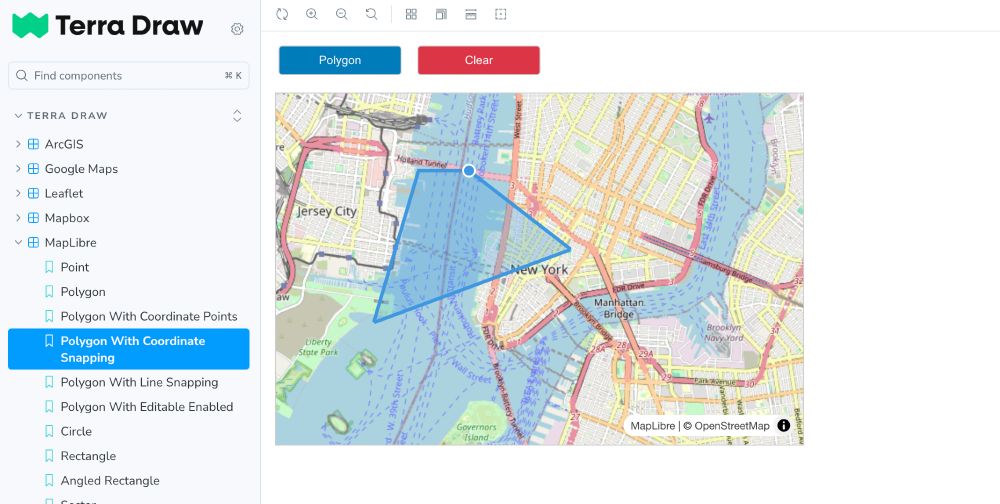Expand the Mapbox tree chevron

point(18,218)
